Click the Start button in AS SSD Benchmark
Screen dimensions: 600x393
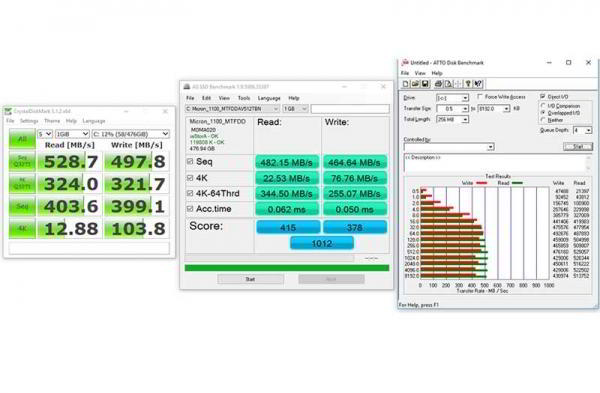point(250,279)
